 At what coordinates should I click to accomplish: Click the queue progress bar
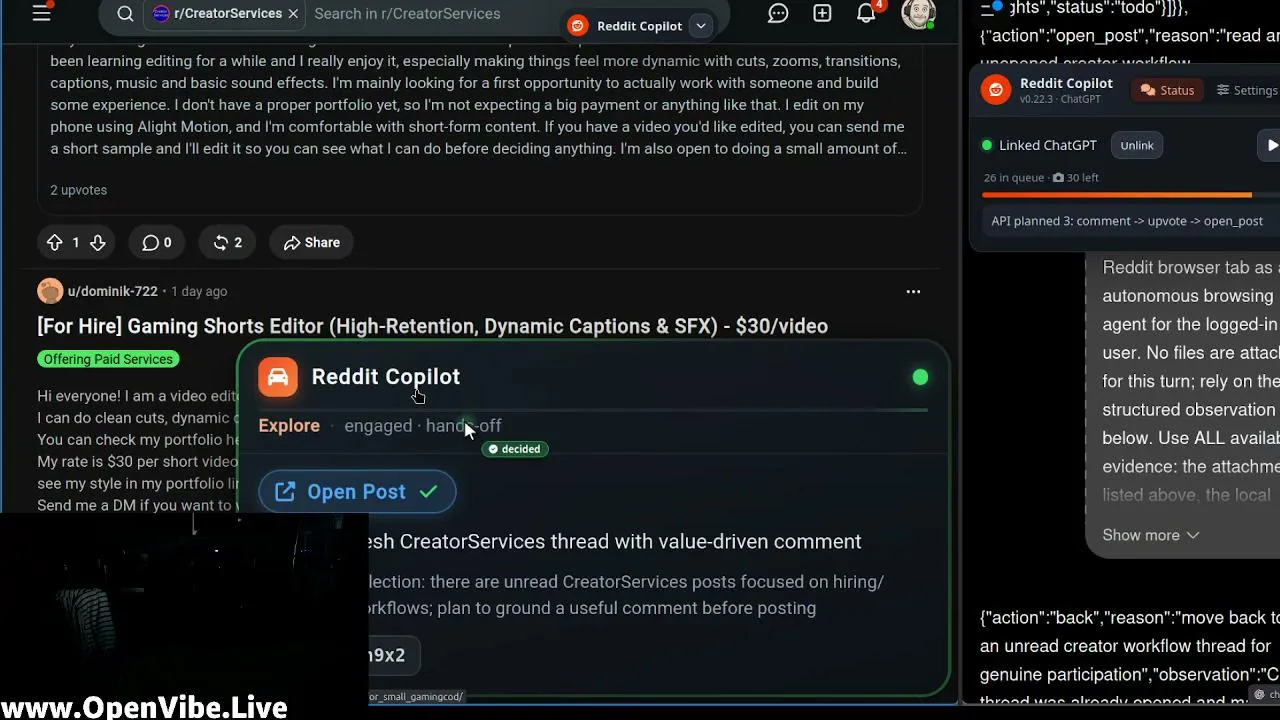pyautogui.click(x=1130, y=195)
